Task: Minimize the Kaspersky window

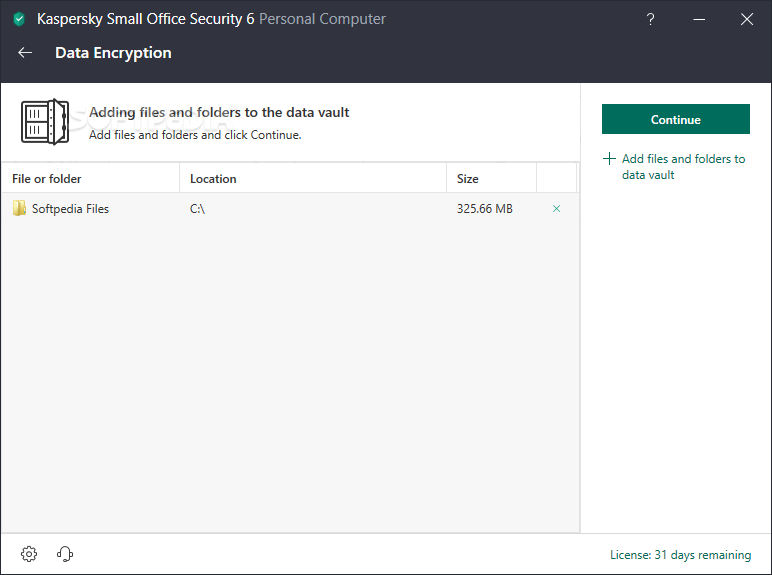Action: (x=699, y=19)
